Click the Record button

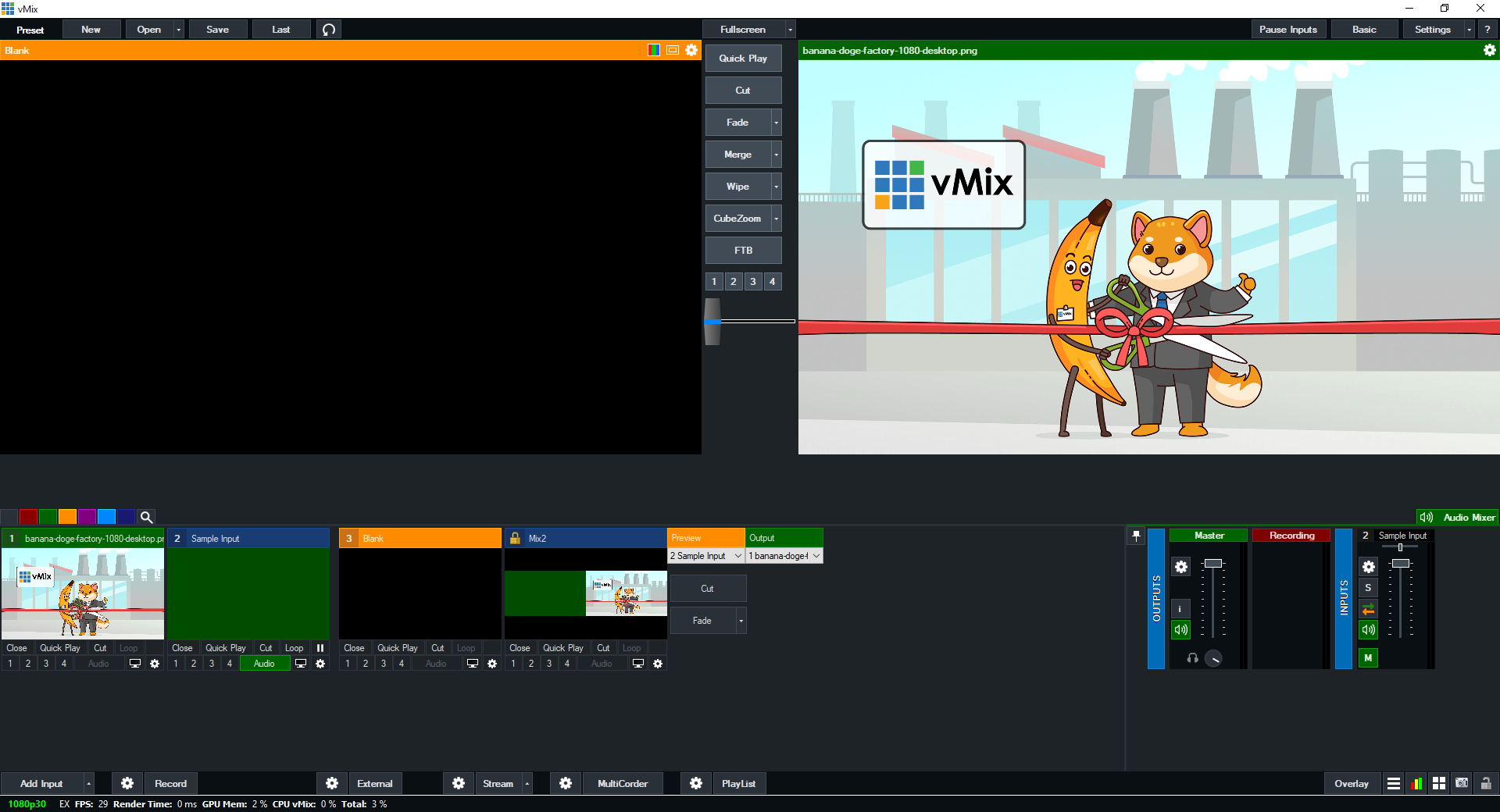[x=170, y=783]
